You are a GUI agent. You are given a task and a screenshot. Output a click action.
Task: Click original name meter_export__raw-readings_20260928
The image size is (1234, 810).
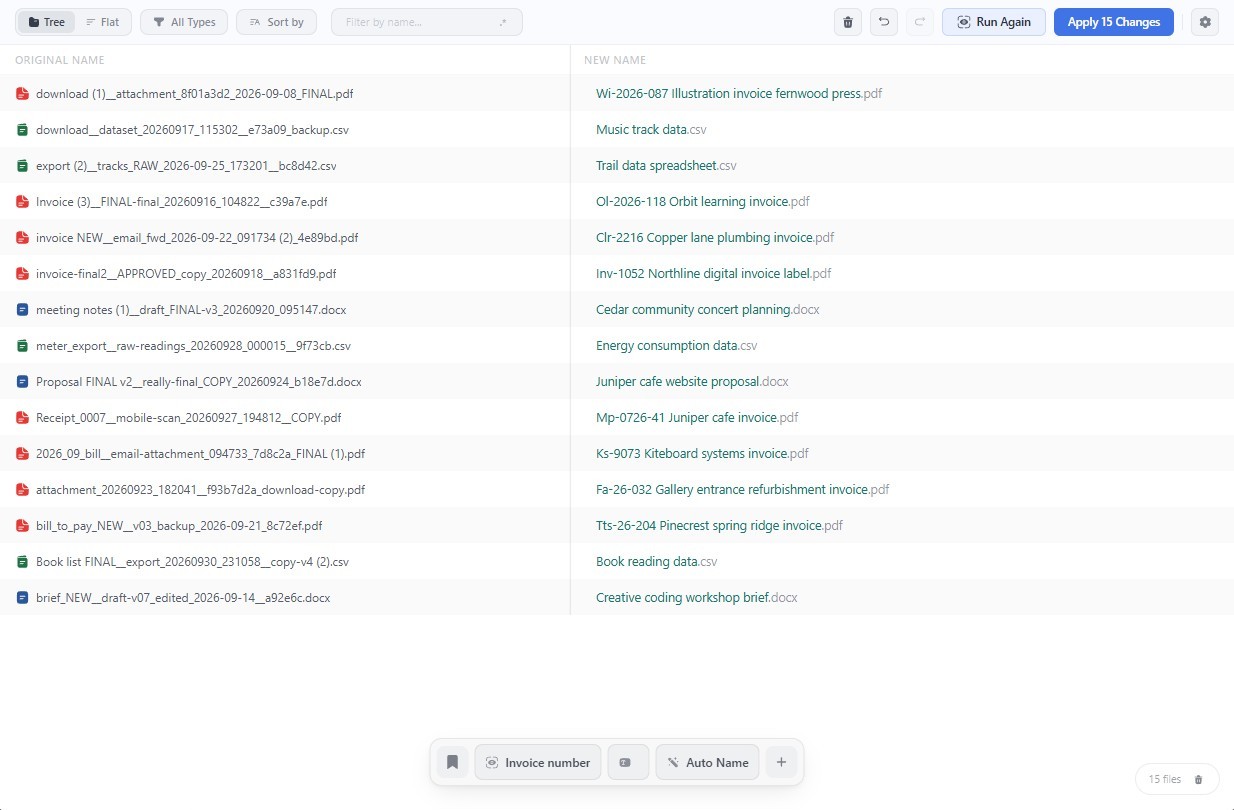point(193,346)
